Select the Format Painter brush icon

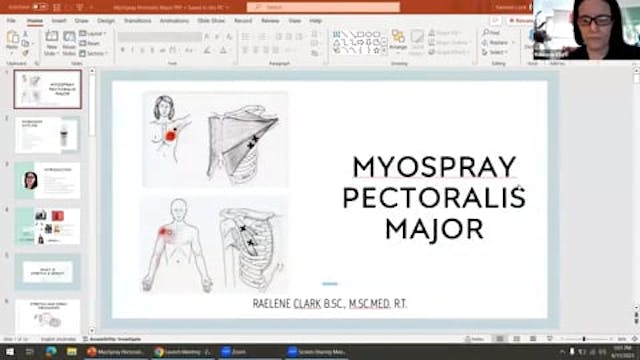tap(25, 53)
